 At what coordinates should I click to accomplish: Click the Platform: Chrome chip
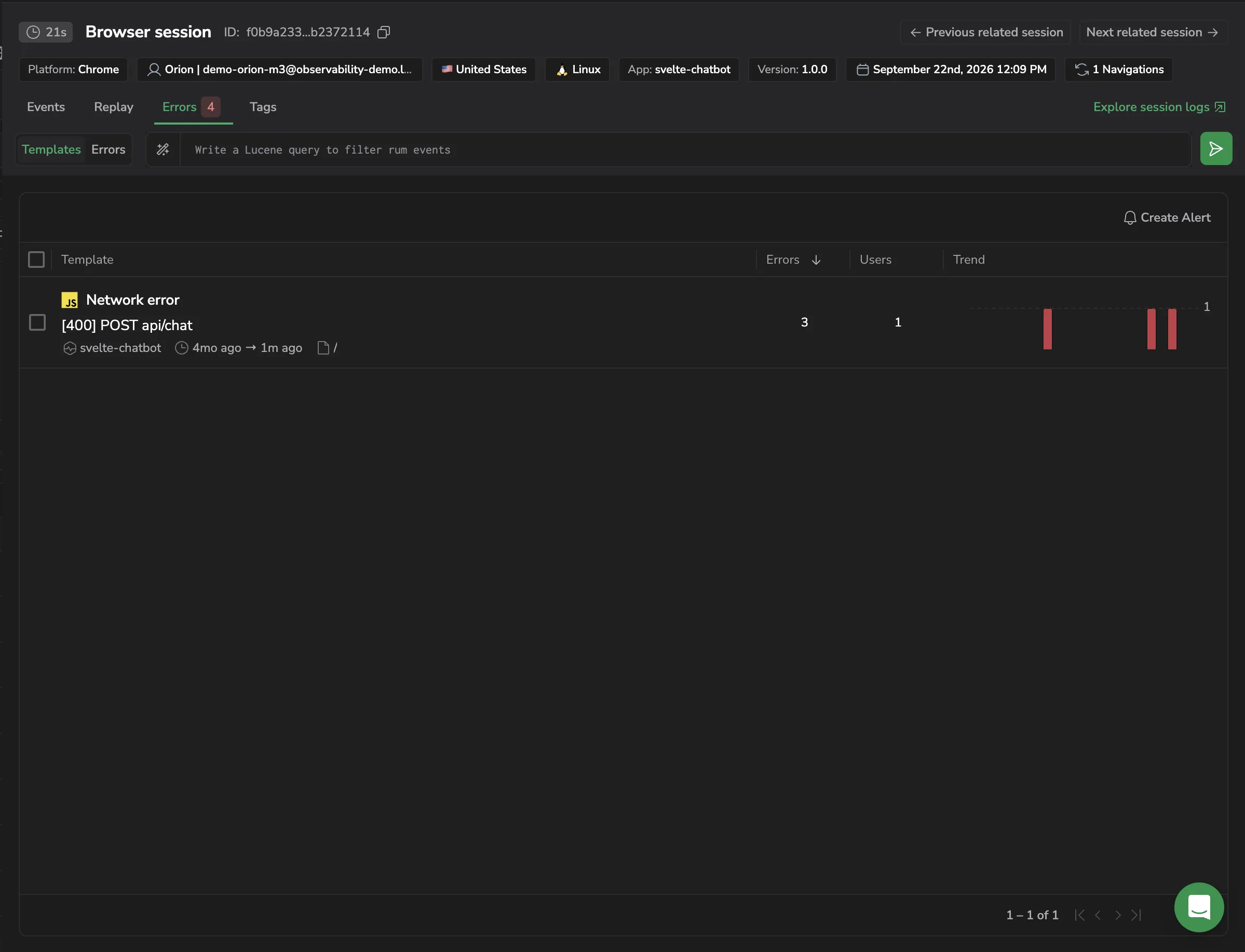pyautogui.click(x=74, y=70)
